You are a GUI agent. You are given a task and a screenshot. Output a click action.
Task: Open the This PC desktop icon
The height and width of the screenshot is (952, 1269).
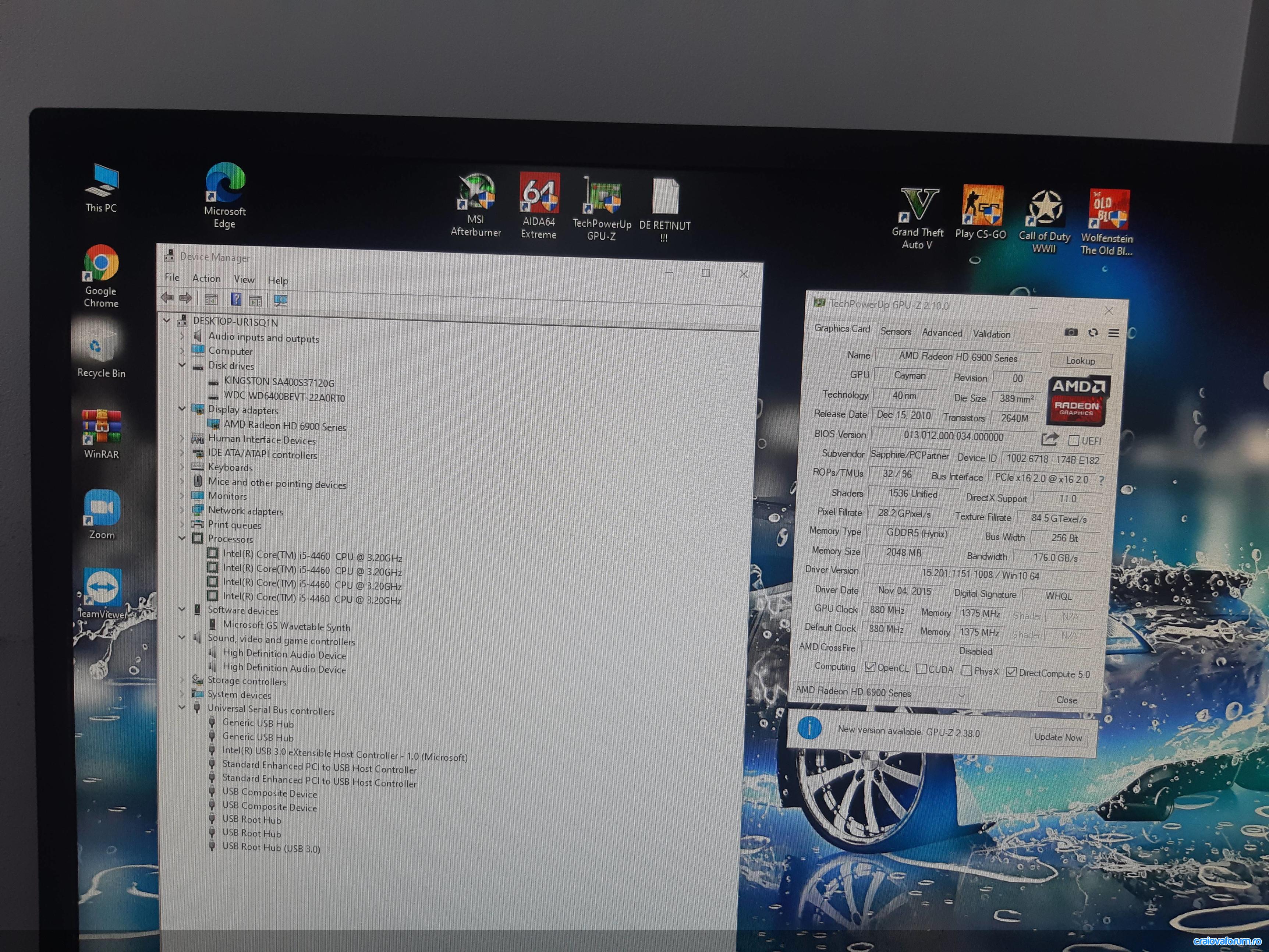(102, 188)
